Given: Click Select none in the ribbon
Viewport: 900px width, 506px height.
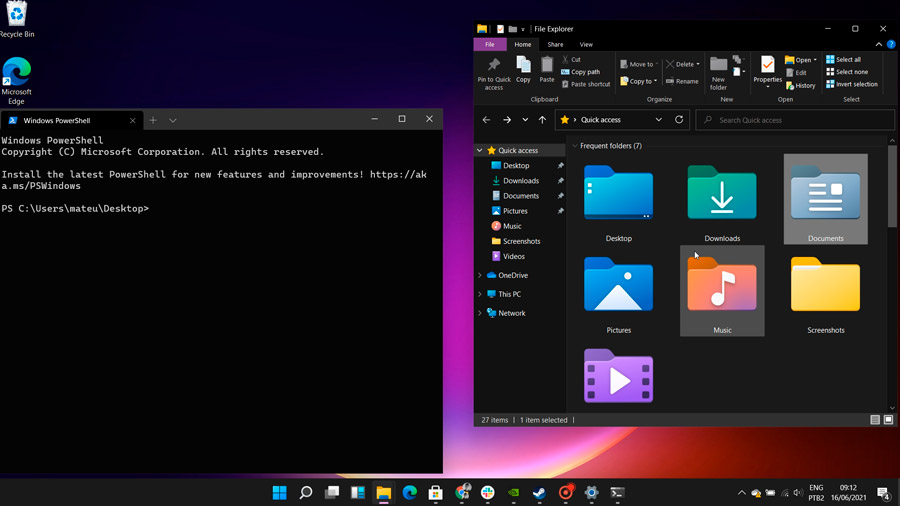Looking at the screenshot, I should coord(847,72).
